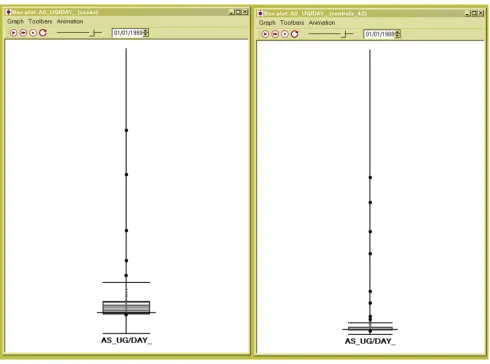Image resolution: width=490 pixels, height=364 pixels.
Task: Open Graph menu in the cases window
Action: click(x=15, y=21)
